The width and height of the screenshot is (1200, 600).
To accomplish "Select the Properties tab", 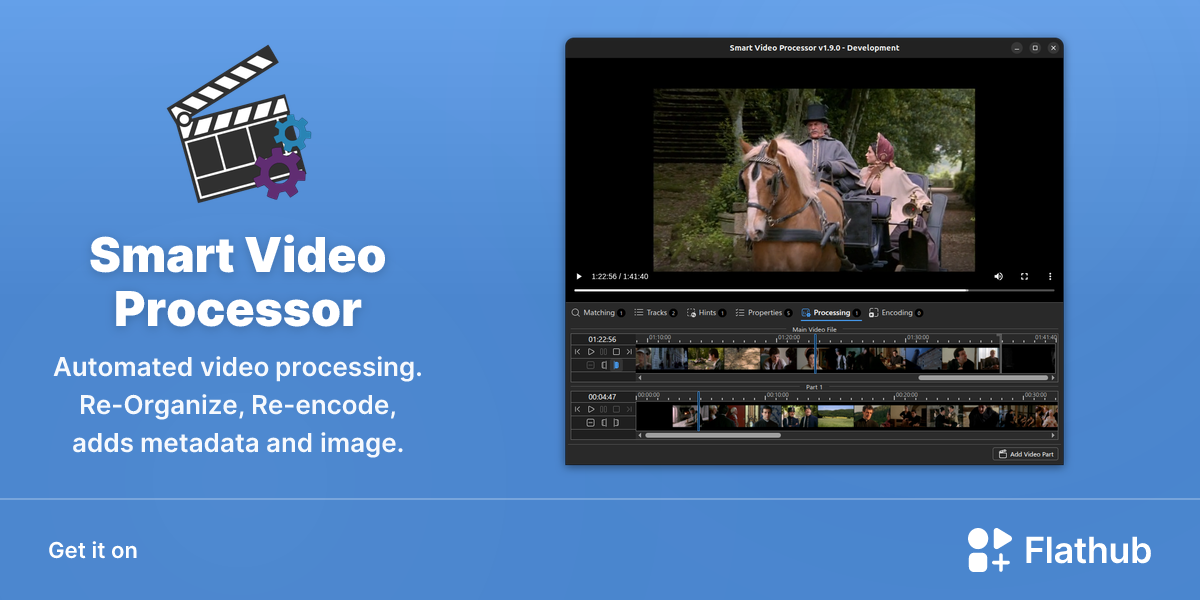I will coord(764,313).
